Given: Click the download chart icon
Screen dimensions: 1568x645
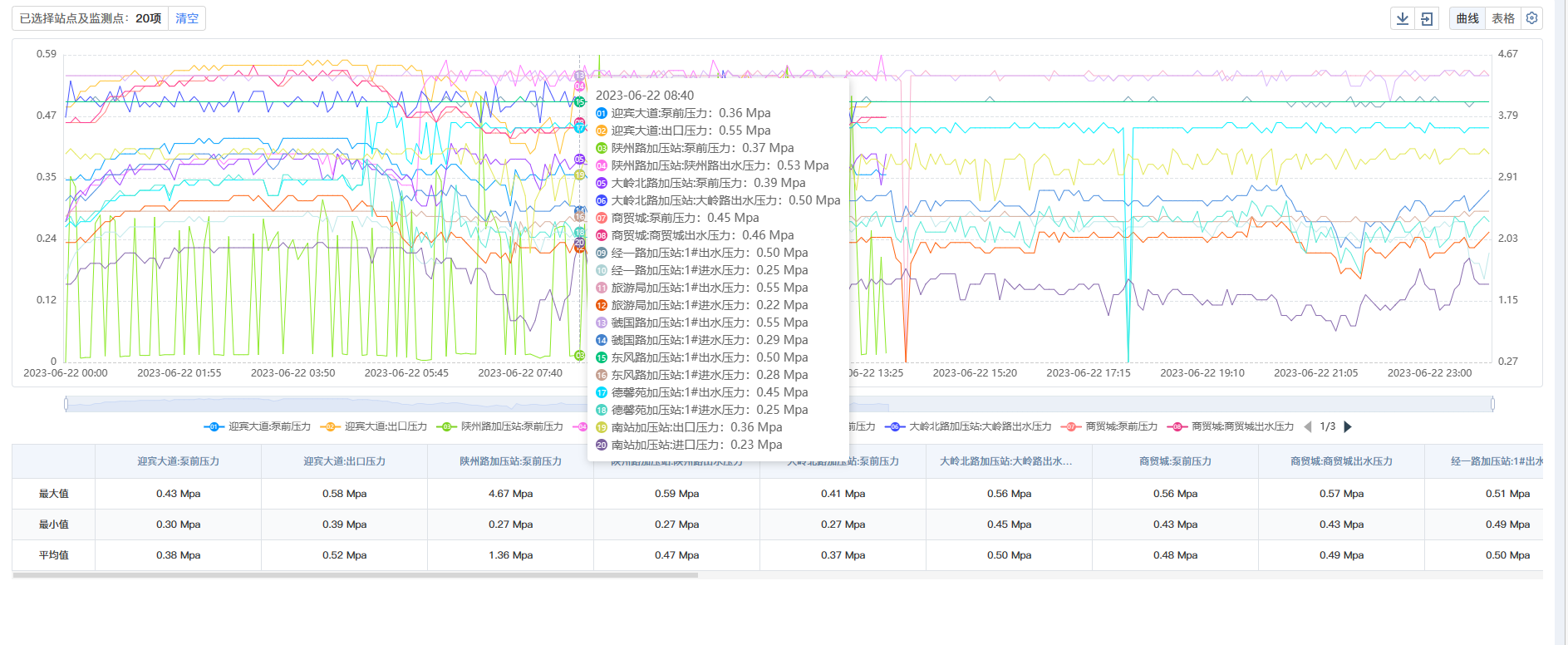Looking at the screenshot, I should (x=1403, y=18).
